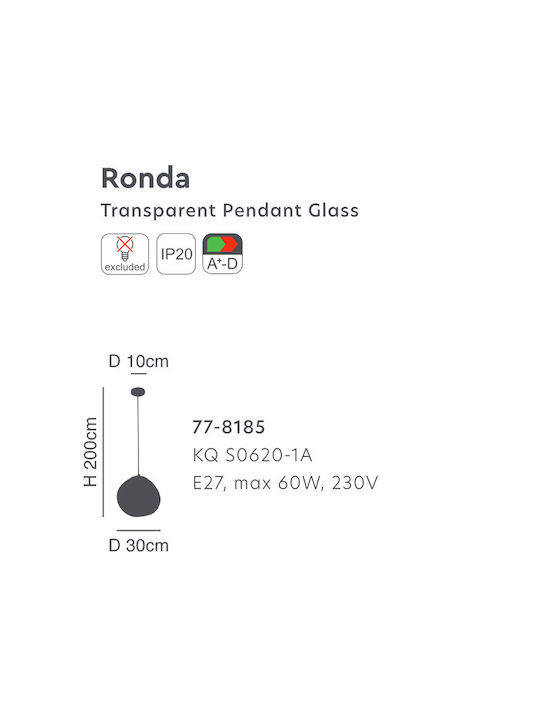Click the ceiling canopy in diagram
540x720 pixels.
tap(138, 392)
